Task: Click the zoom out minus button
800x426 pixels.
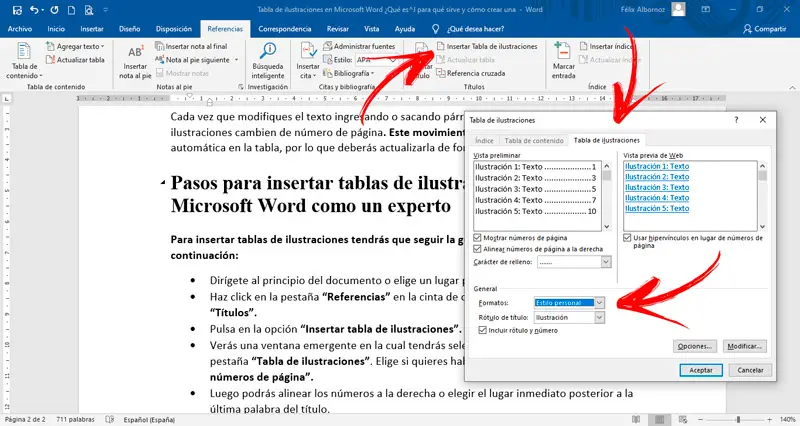Action: [700, 420]
